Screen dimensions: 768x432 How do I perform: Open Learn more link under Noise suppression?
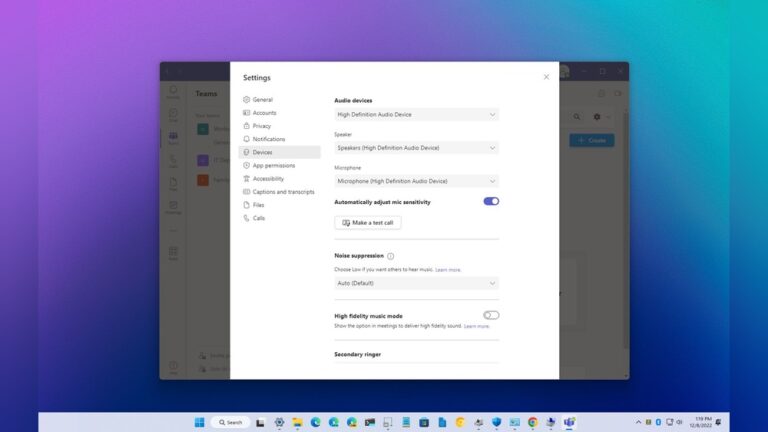tap(448, 270)
